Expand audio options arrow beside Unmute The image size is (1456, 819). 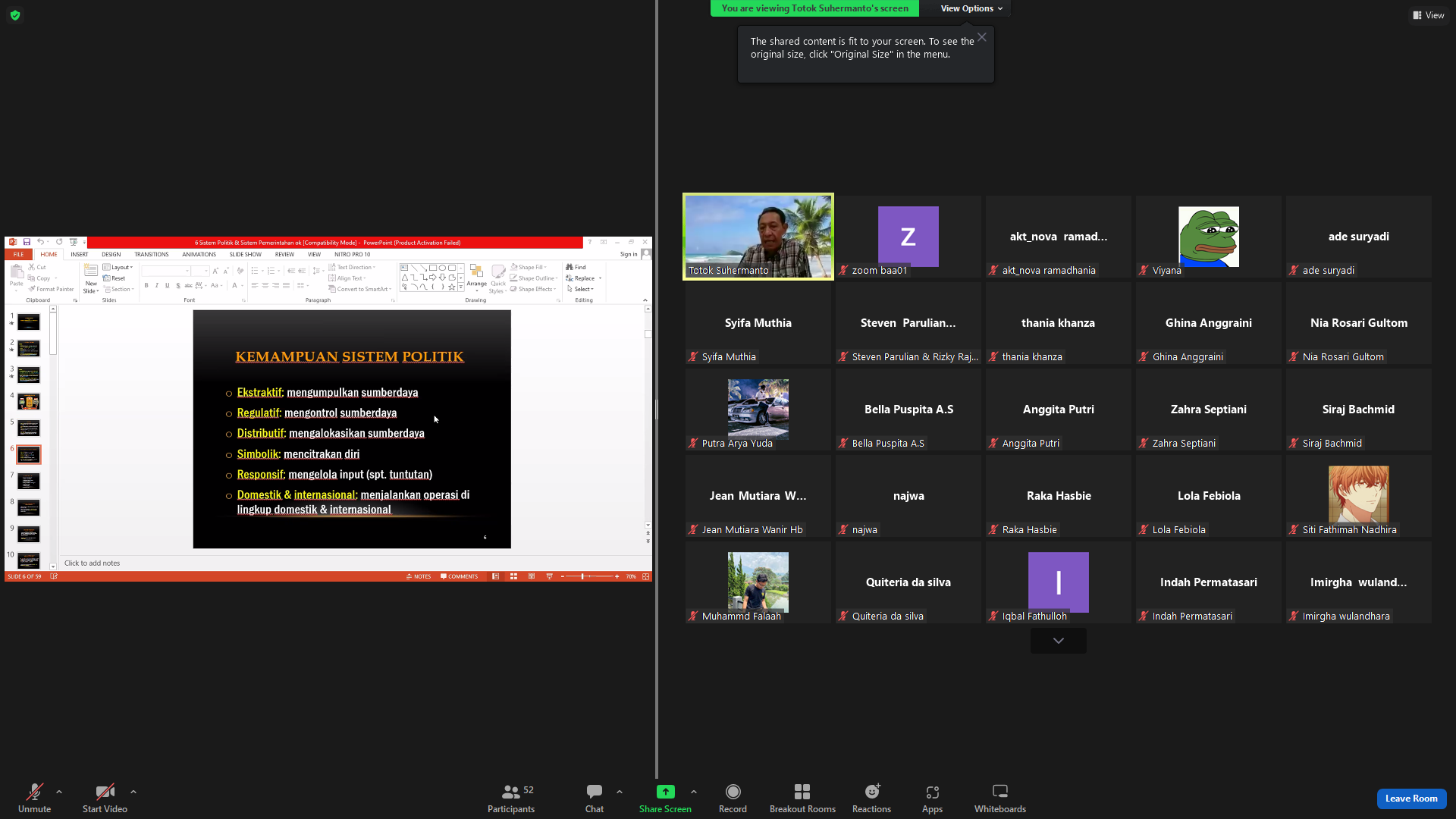pos(59,792)
